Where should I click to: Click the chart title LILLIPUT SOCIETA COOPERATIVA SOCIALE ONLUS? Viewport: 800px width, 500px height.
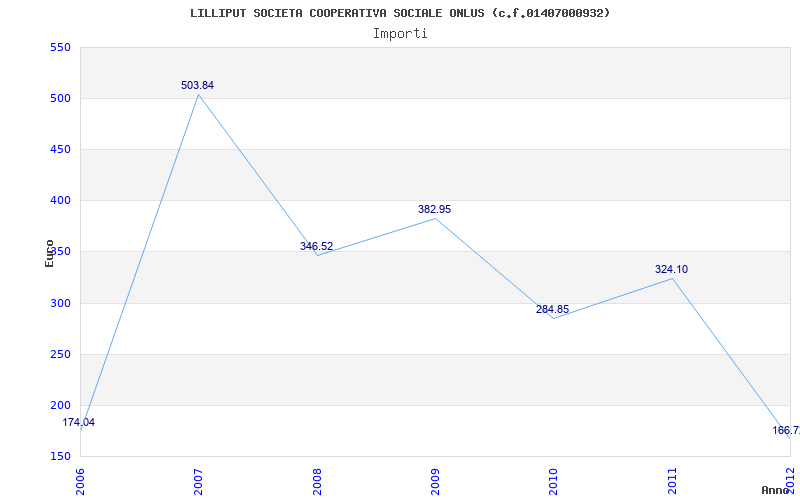coord(400,13)
